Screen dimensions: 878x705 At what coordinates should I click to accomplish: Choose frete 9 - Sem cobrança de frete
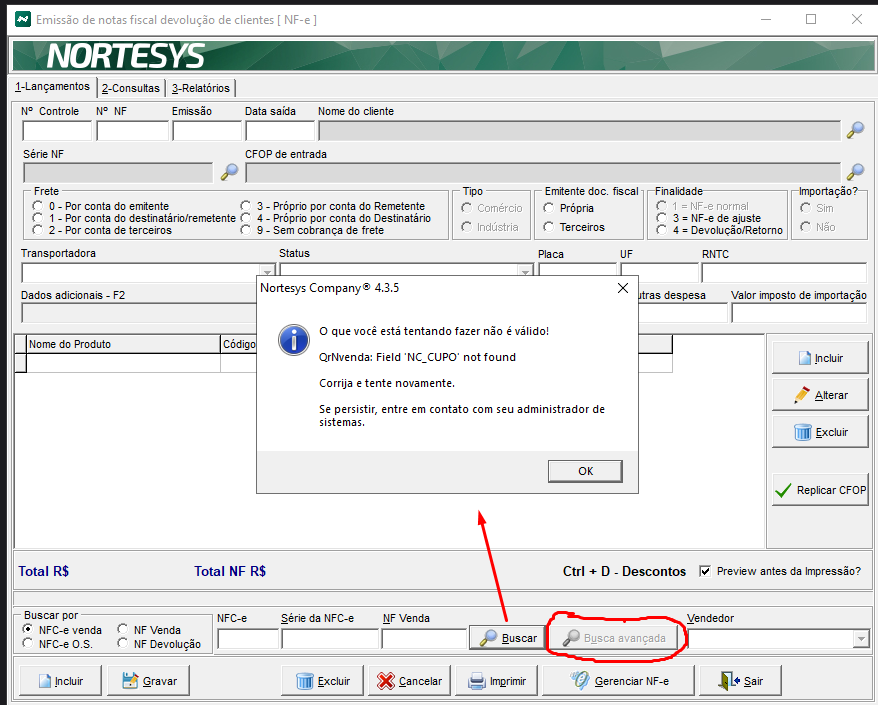point(247,230)
